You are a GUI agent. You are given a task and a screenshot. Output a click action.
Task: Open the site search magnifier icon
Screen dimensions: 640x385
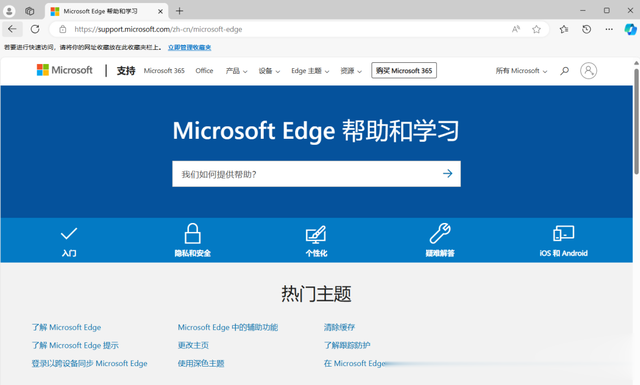[564, 71]
